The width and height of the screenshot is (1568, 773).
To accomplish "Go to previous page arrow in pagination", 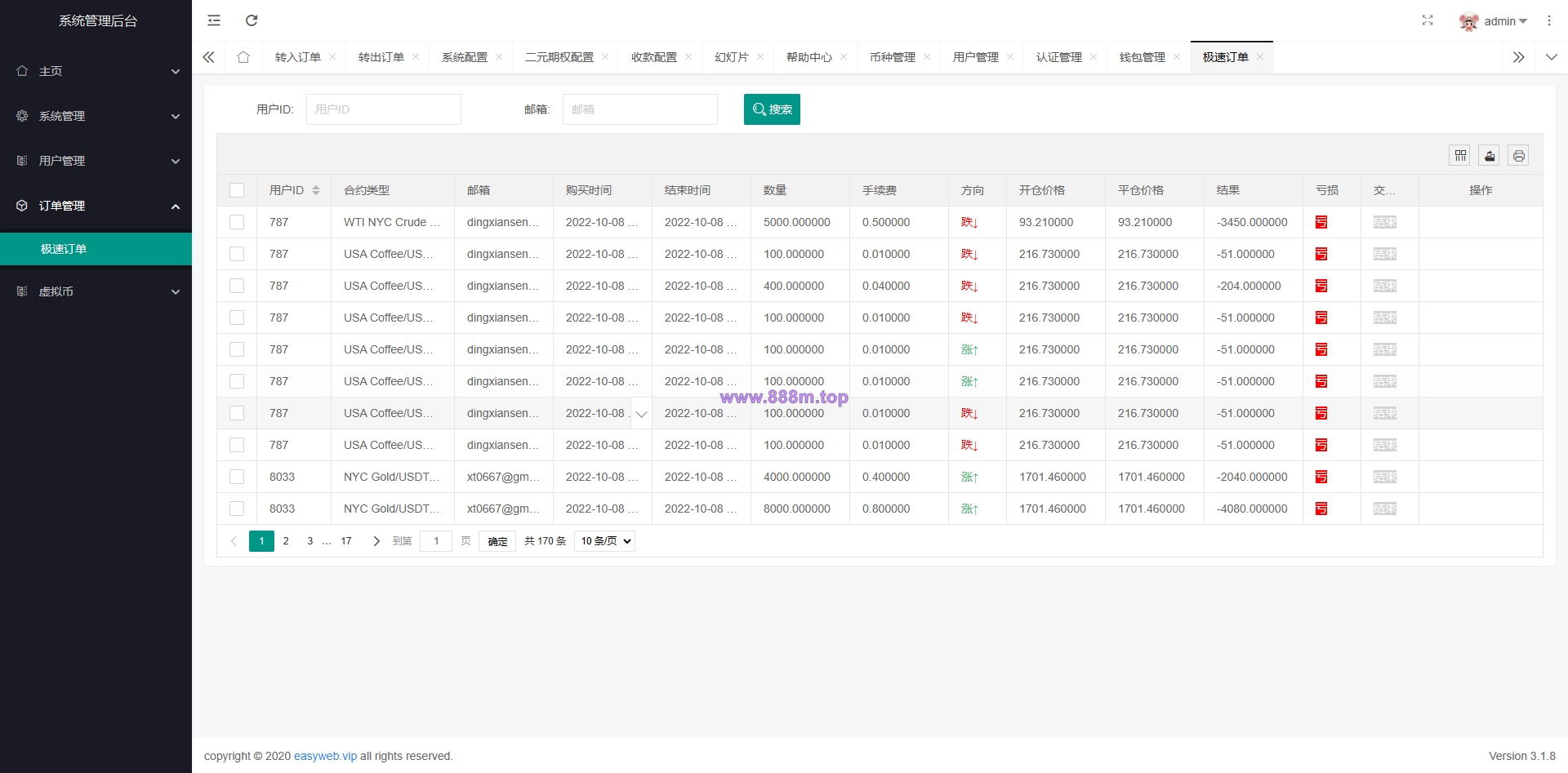I will pyautogui.click(x=234, y=541).
